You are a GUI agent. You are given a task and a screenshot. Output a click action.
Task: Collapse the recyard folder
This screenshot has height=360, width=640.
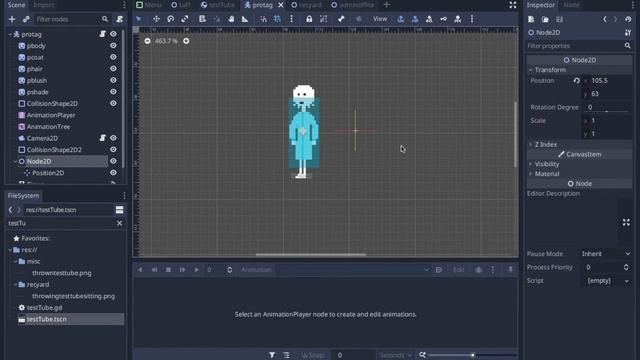(x=16, y=284)
